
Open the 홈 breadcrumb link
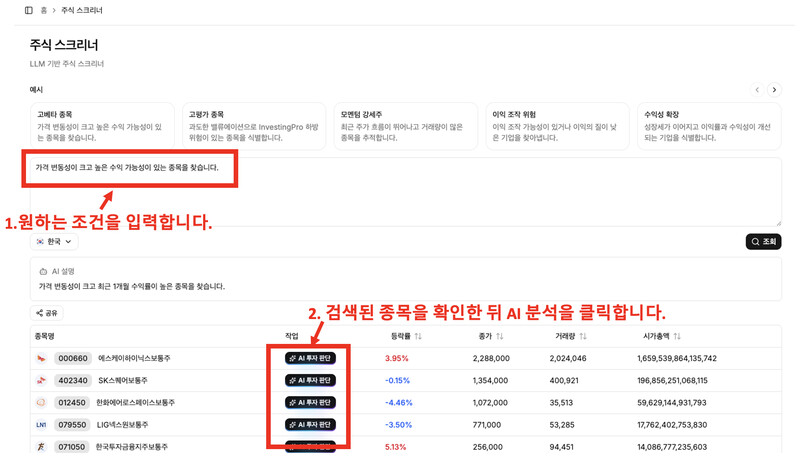[x=44, y=10]
